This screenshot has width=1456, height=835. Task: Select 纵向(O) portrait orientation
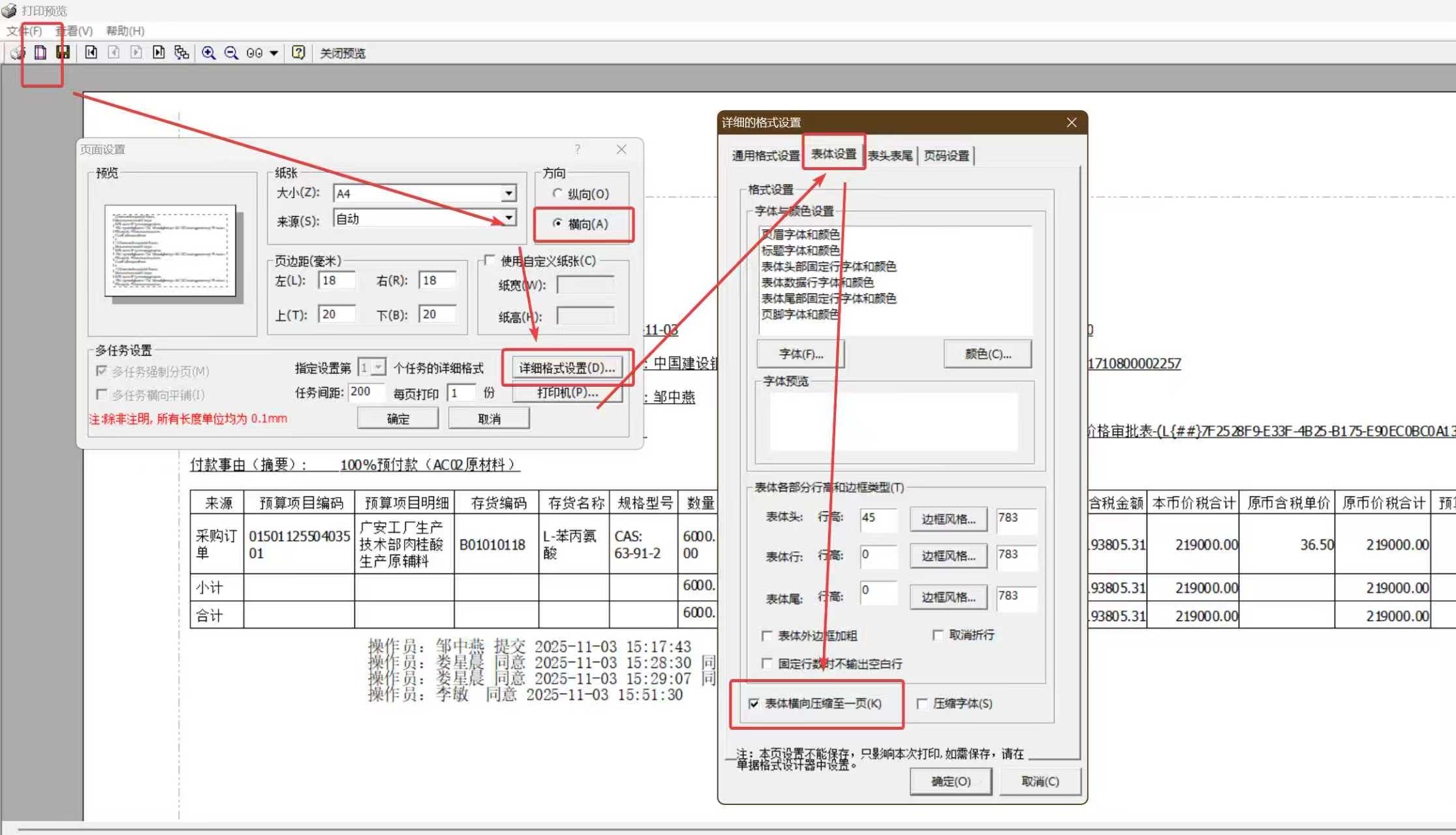click(557, 194)
